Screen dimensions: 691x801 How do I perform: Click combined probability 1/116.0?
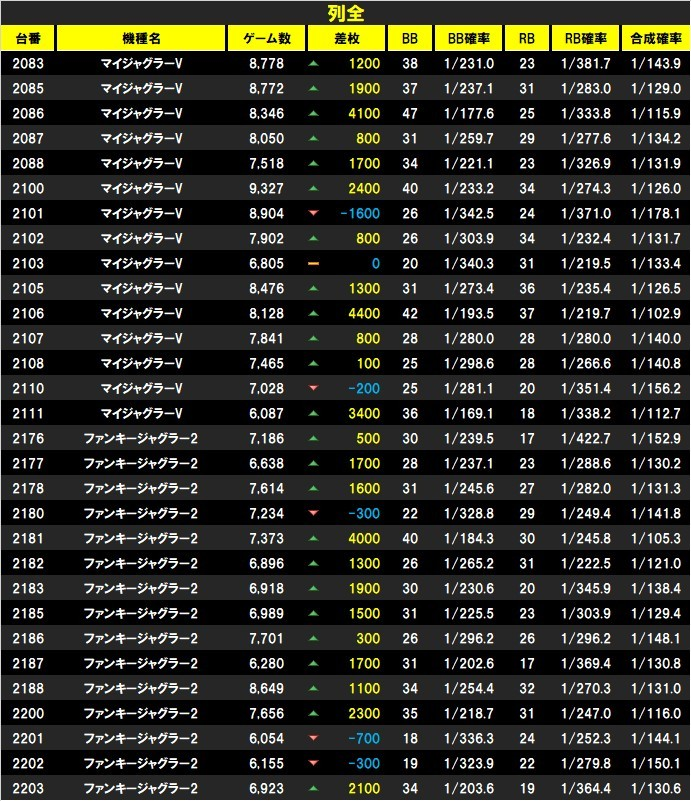[656, 713]
